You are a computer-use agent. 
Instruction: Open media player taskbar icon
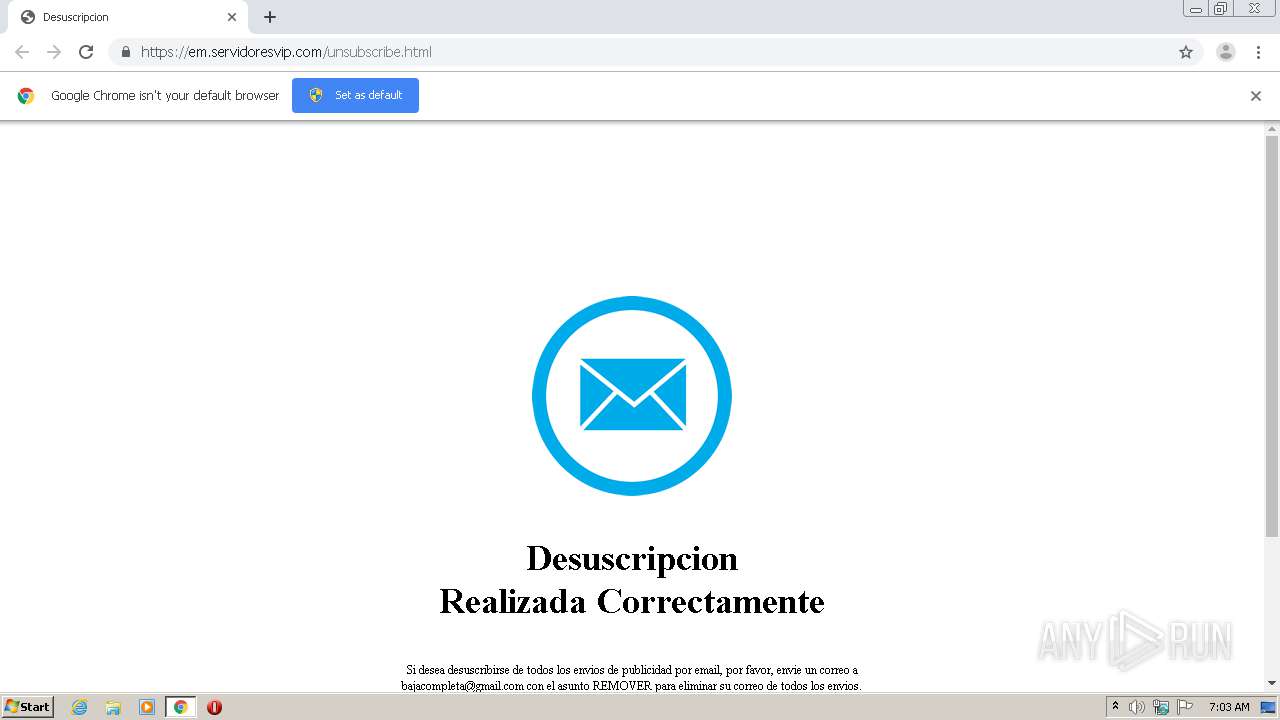[147, 707]
